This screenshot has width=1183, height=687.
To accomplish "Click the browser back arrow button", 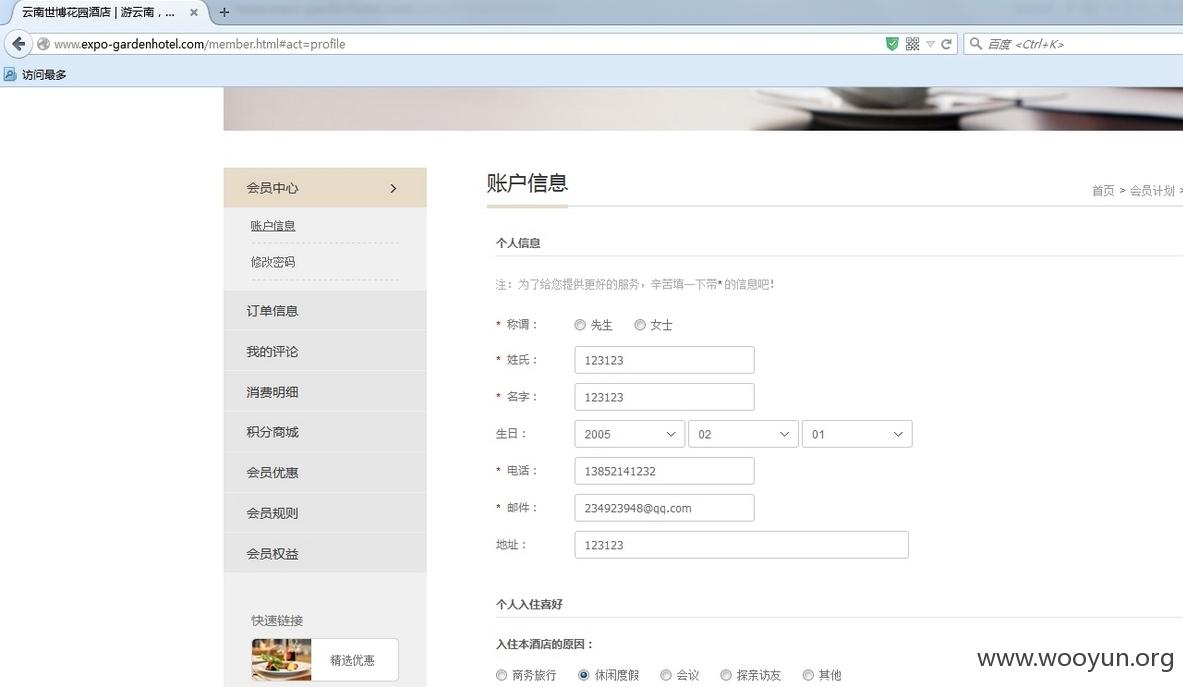I will click(18, 44).
